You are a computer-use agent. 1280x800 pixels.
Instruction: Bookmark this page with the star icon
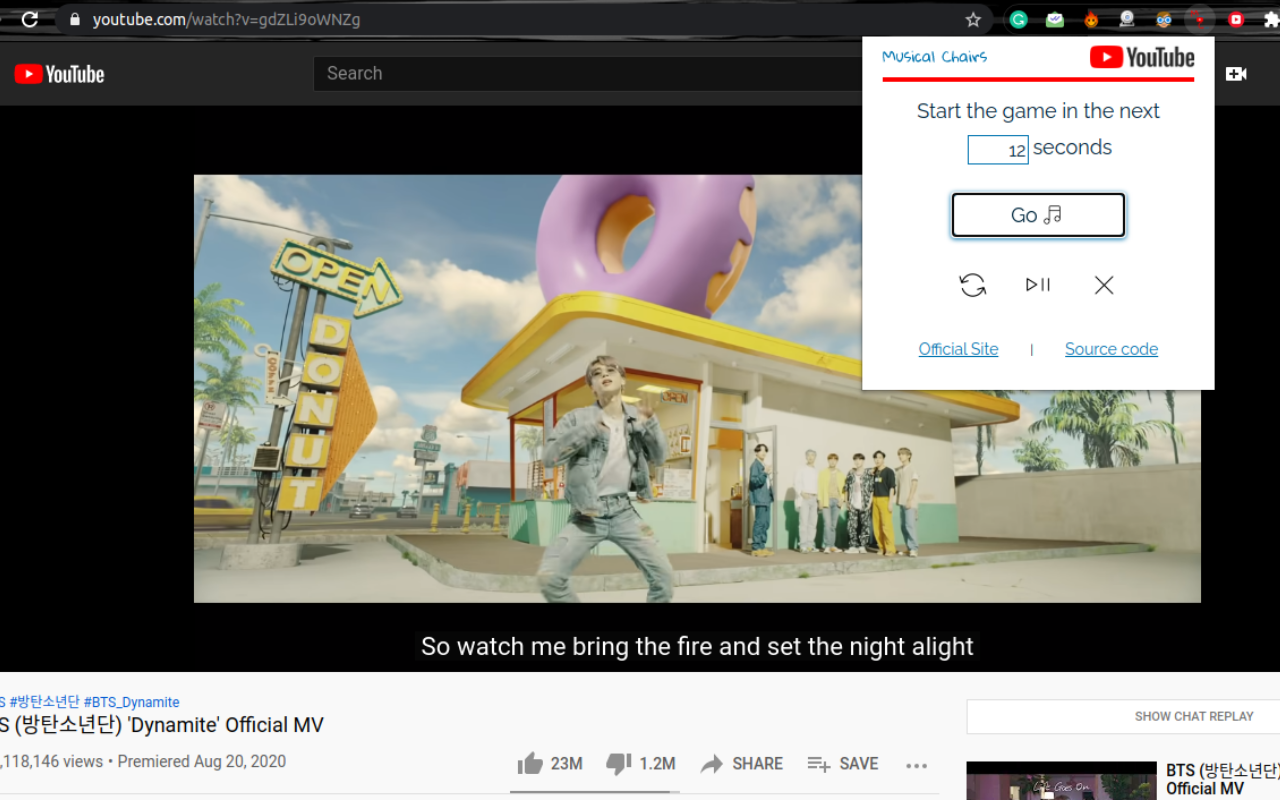[971, 18]
